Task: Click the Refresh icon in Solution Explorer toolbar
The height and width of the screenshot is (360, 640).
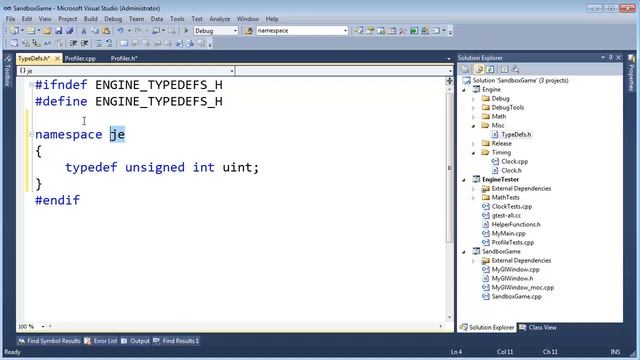Action: coord(490,69)
